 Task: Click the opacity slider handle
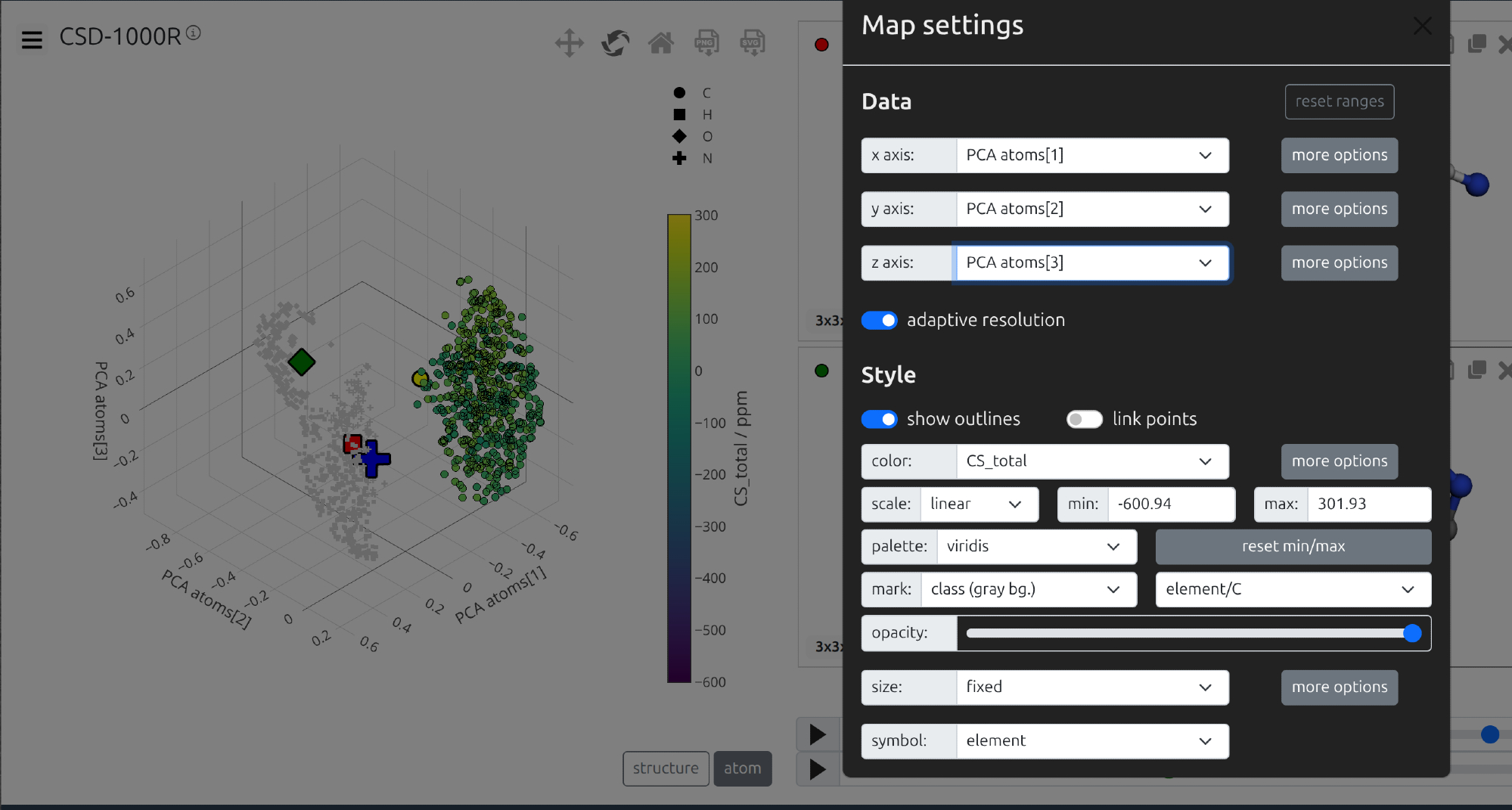pyautogui.click(x=1411, y=634)
